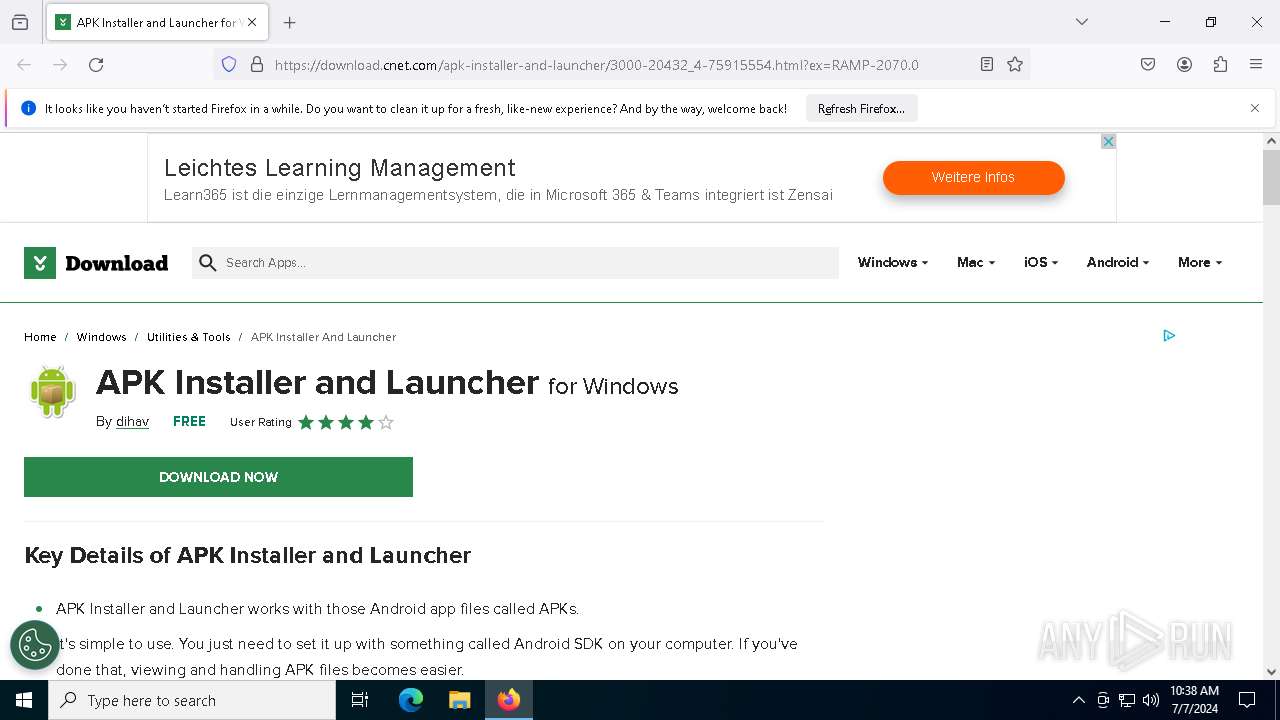Open Firefox application menu
Image resolution: width=1280 pixels, height=720 pixels.
[x=1256, y=65]
